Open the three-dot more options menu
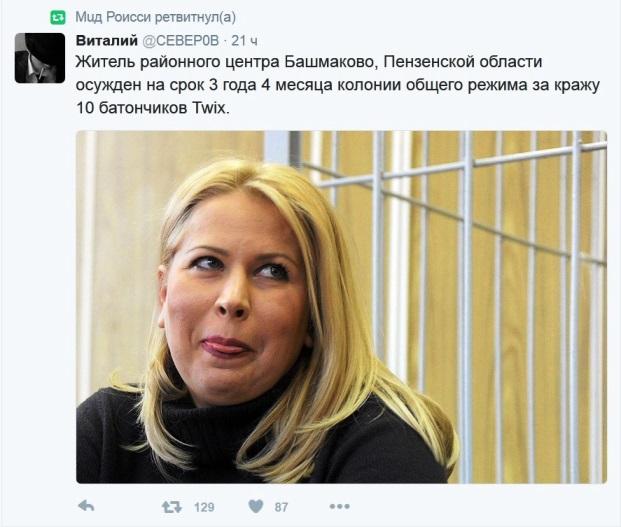621x527 pixels. pyautogui.click(x=339, y=506)
